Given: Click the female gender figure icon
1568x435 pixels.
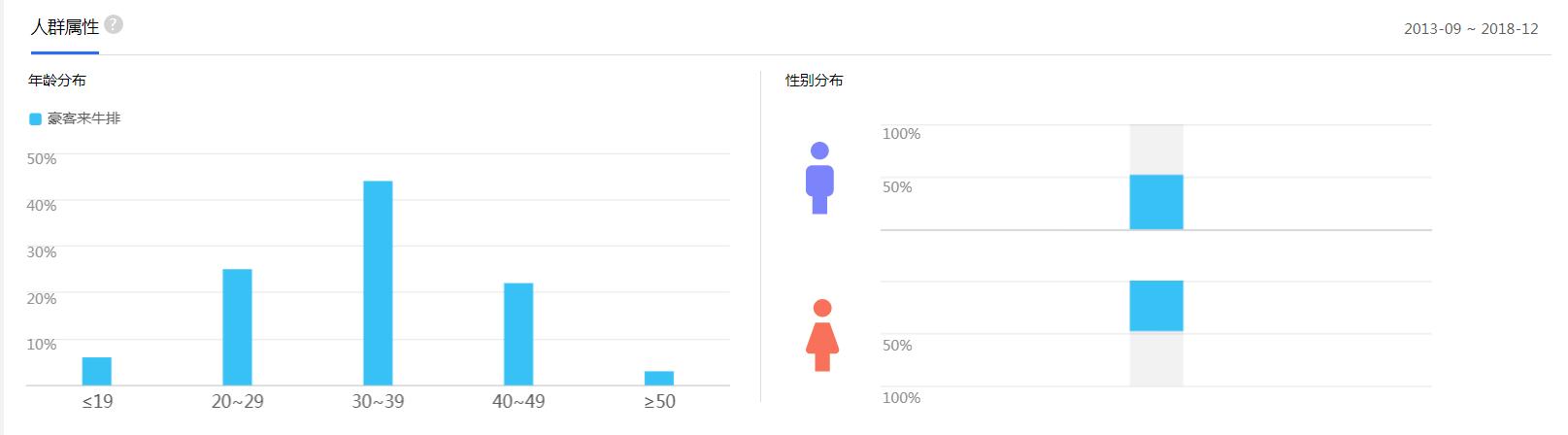Looking at the screenshot, I should (822, 335).
